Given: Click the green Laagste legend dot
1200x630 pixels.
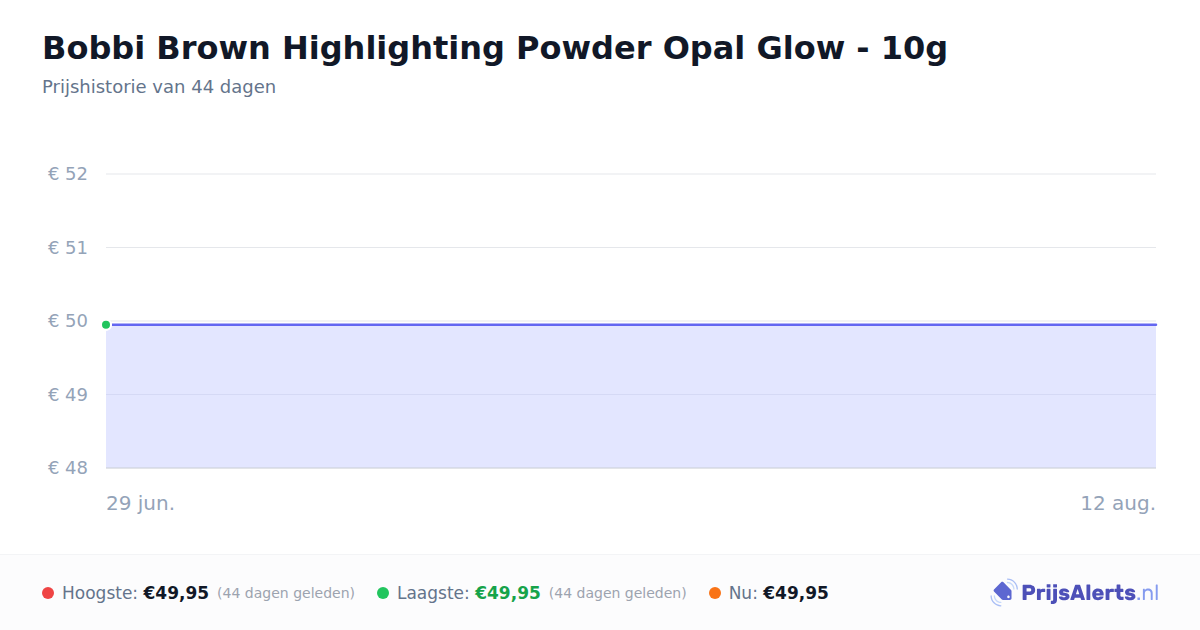Looking at the screenshot, I should click(x=383, y=593).
